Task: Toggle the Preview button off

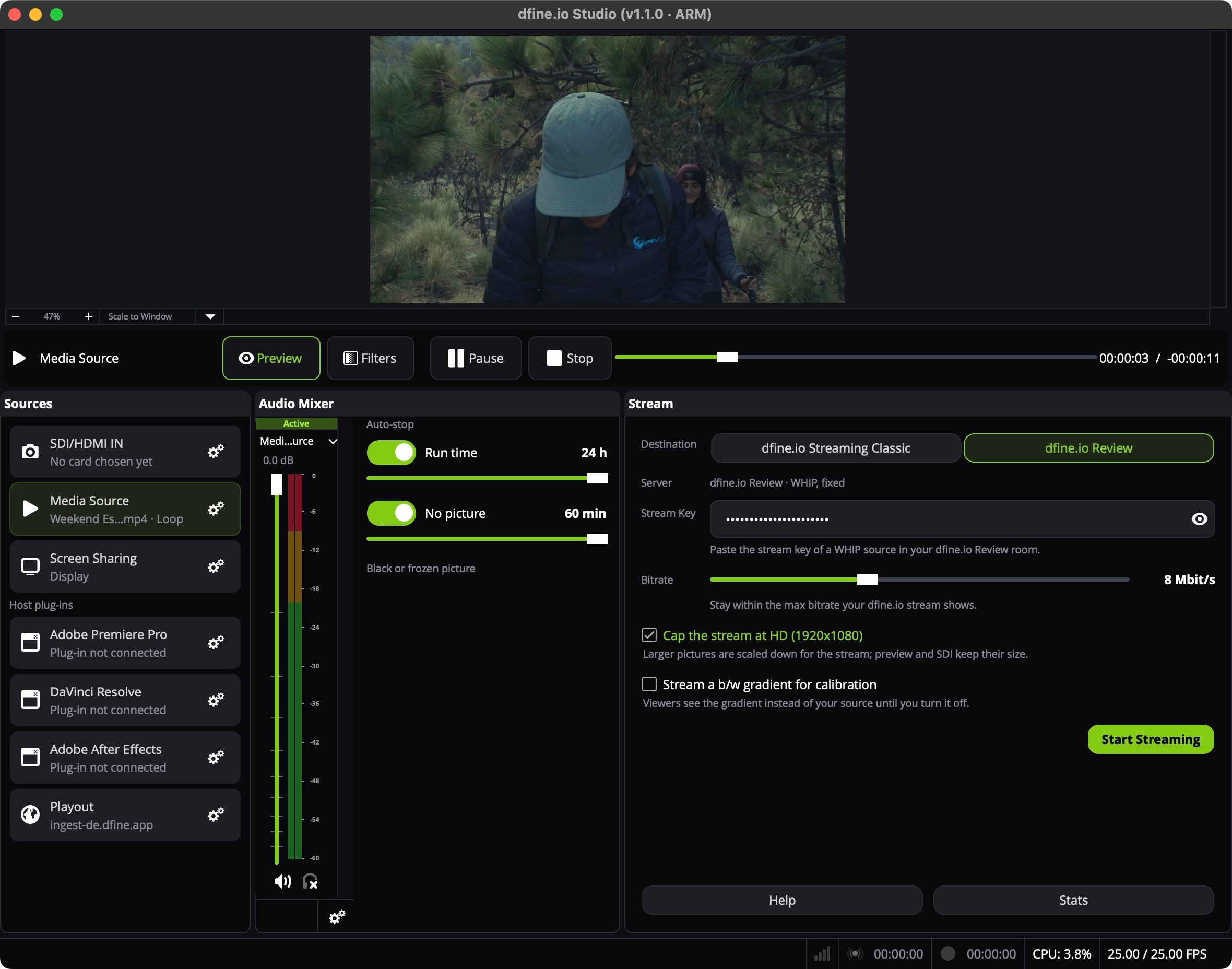Action: point(271,358)
